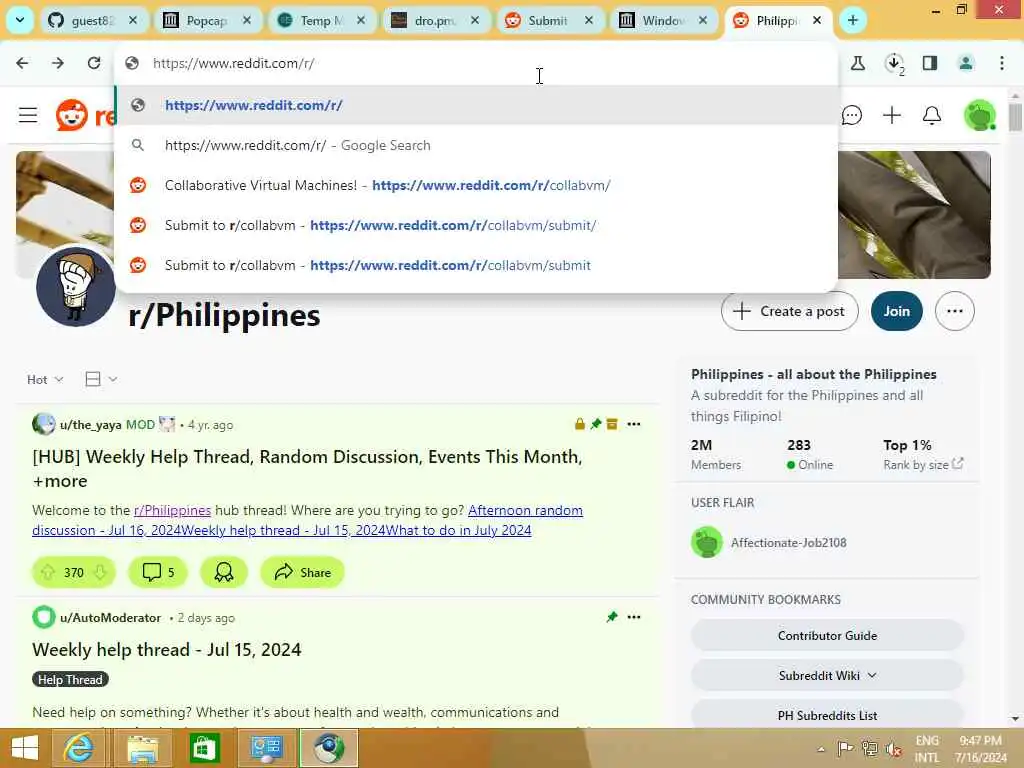This screenshot has width=1024, height=768.
Task: Launch Internet Explorer from taskbar
Action: coord(79,748)
